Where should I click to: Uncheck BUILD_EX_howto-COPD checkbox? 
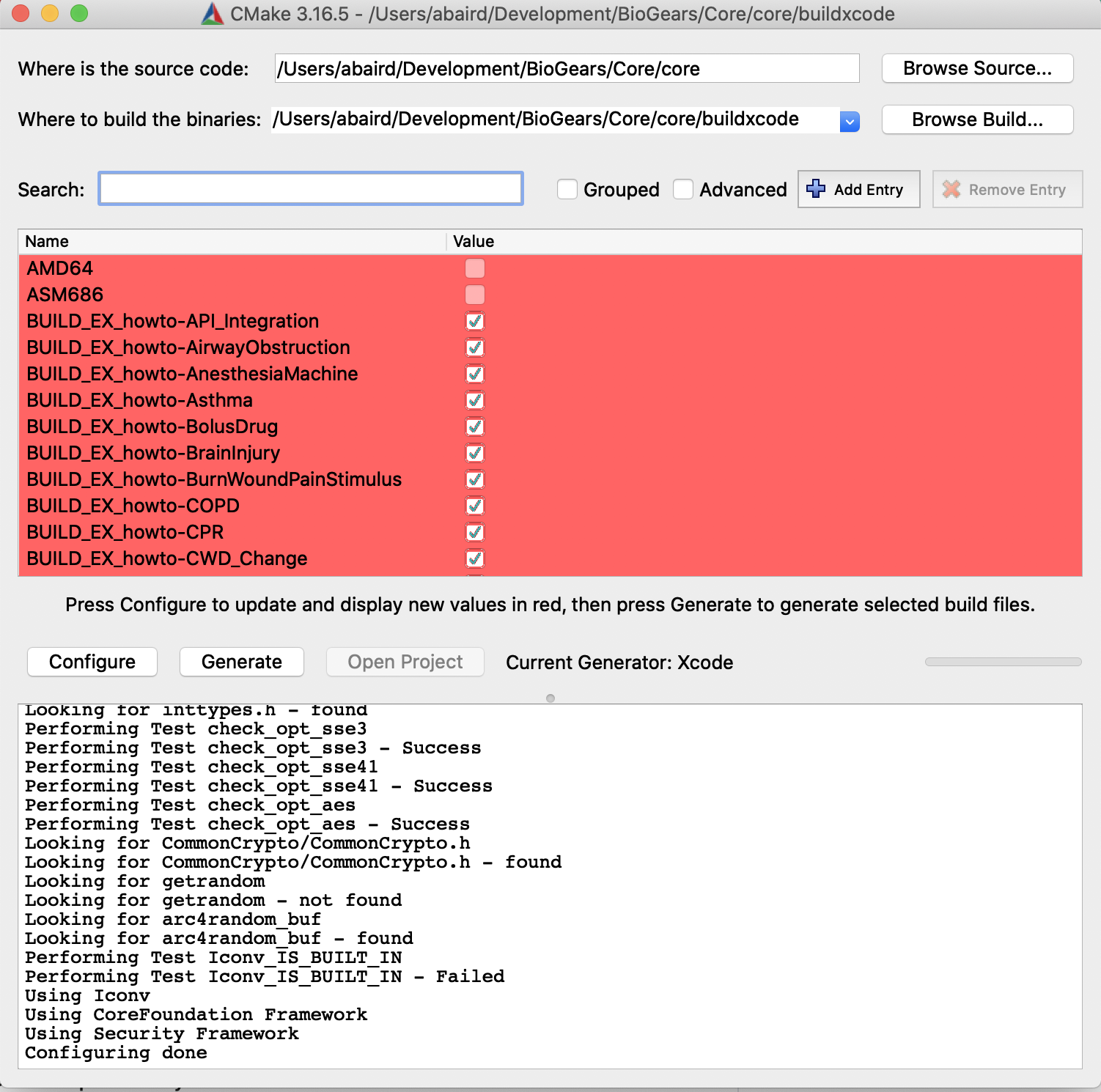pos(475,506)
